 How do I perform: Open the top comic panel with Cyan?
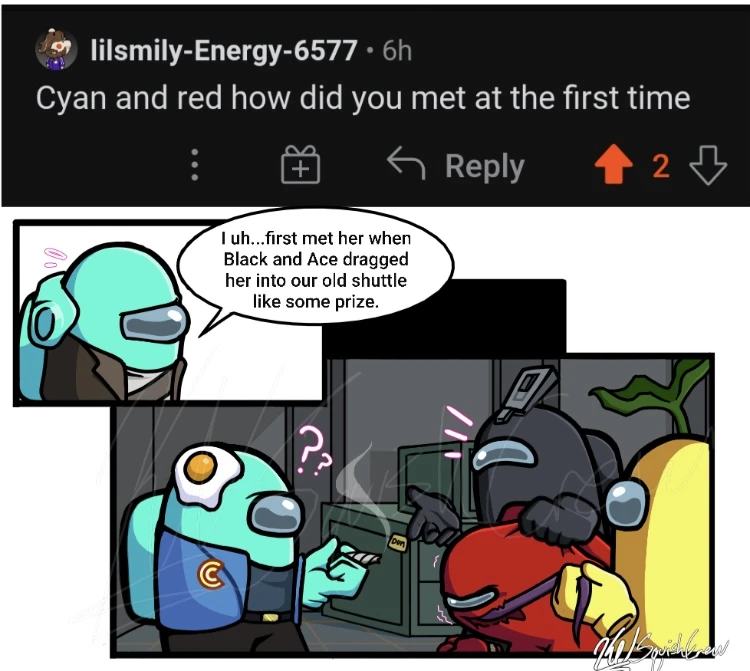pyautogui.click(x=167, y=313)
